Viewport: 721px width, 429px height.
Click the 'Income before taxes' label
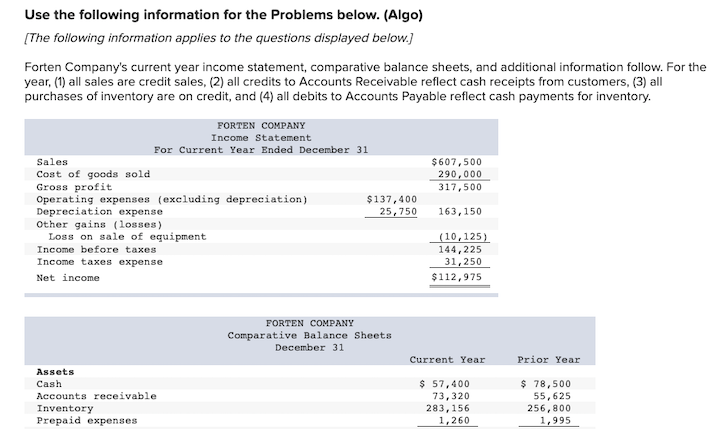point(97,250)
